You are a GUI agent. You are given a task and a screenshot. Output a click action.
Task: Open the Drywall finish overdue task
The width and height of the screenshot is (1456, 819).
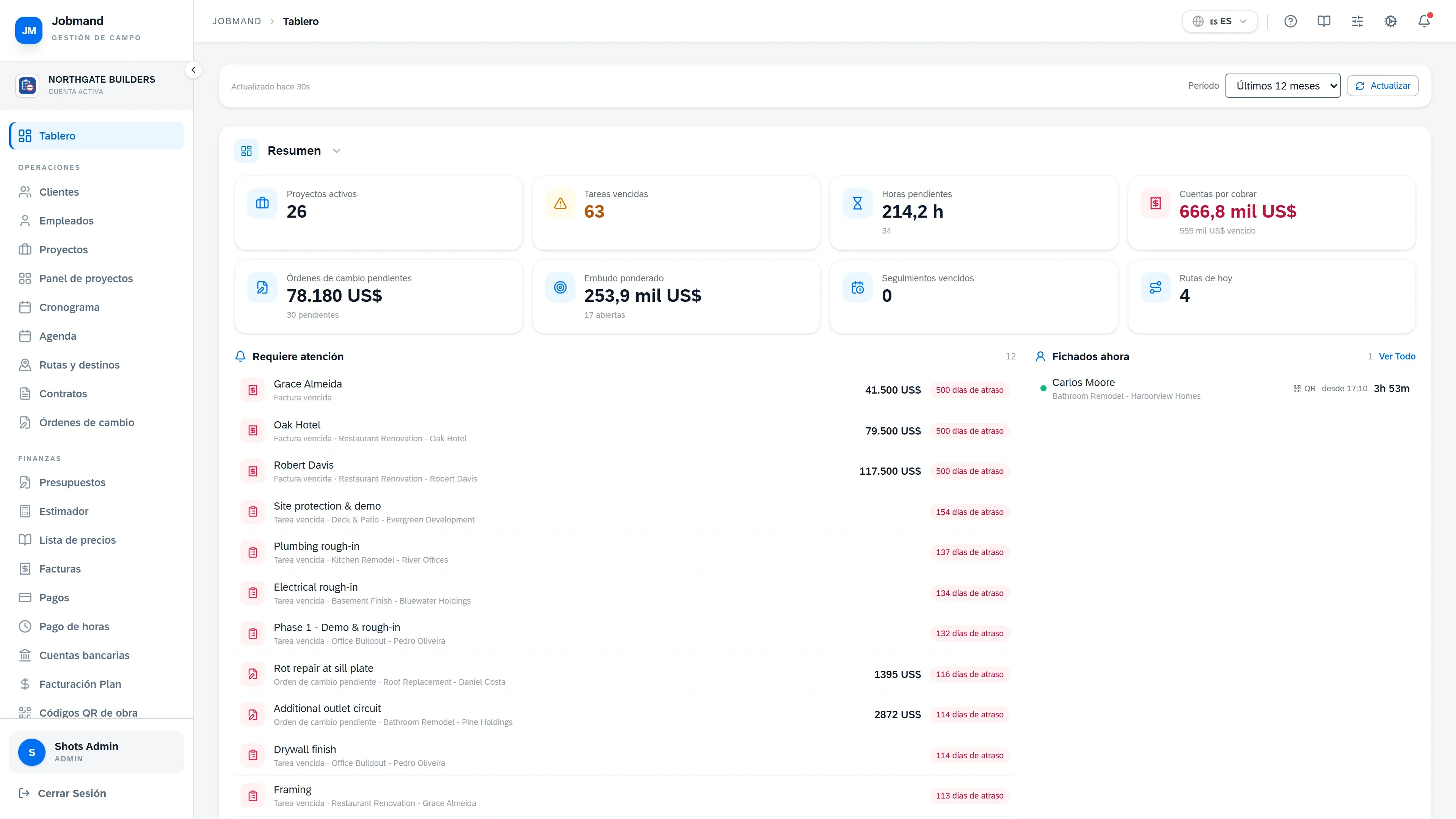point(625,755)
